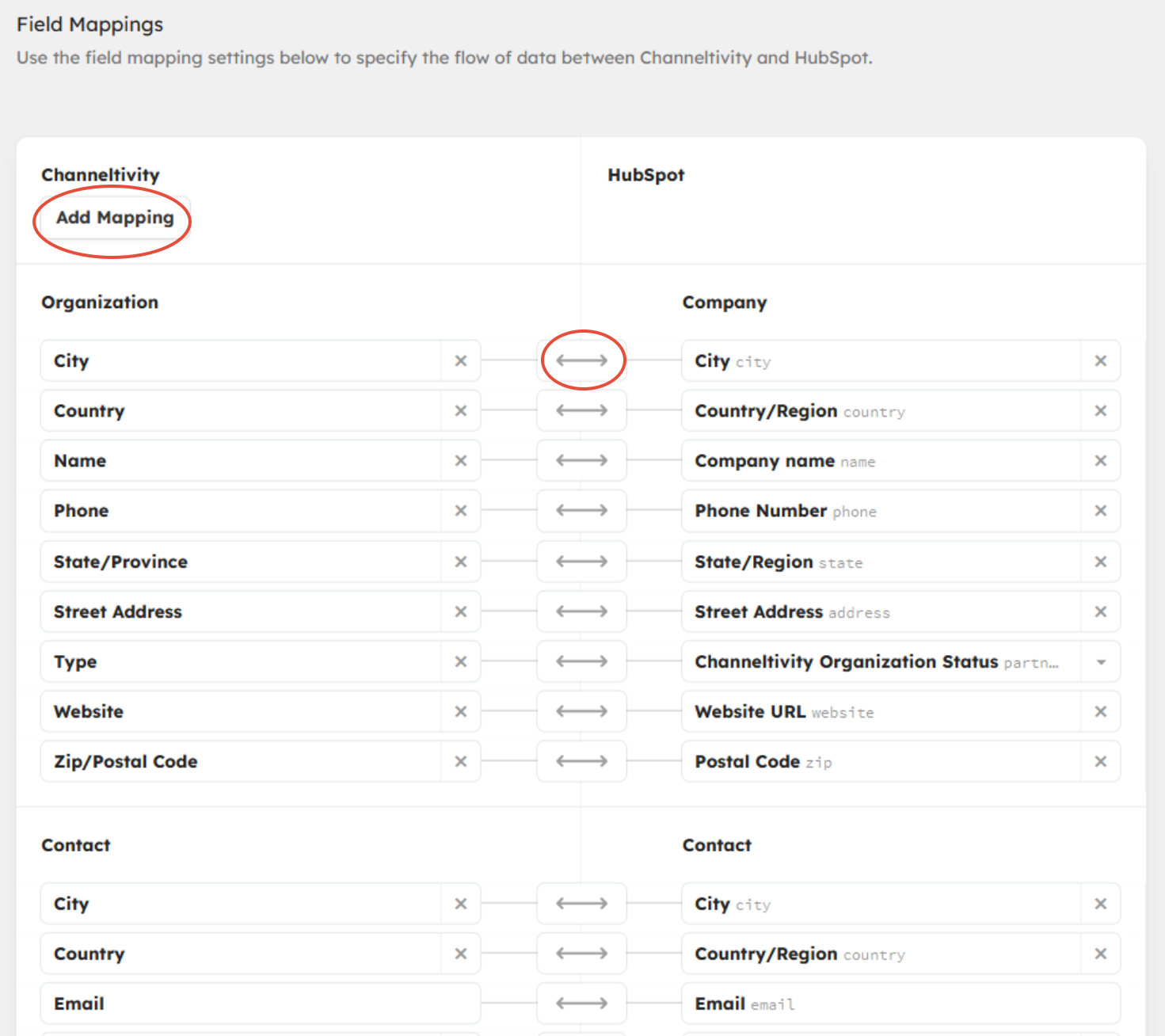
Task: Toggle sync direction for Organization City row
Action: coord(581,361)
